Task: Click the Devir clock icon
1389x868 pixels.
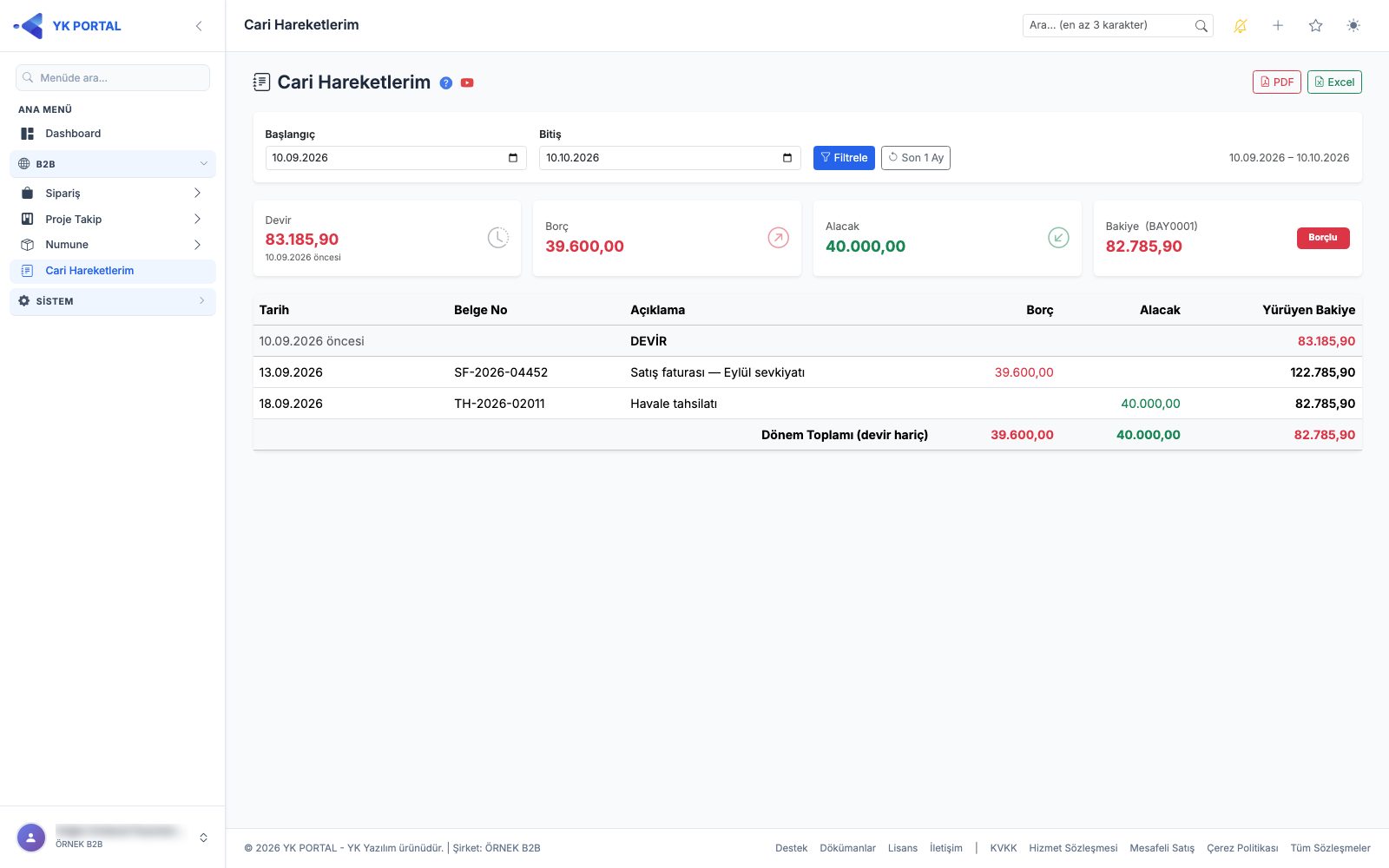Action: coord(498,238)
